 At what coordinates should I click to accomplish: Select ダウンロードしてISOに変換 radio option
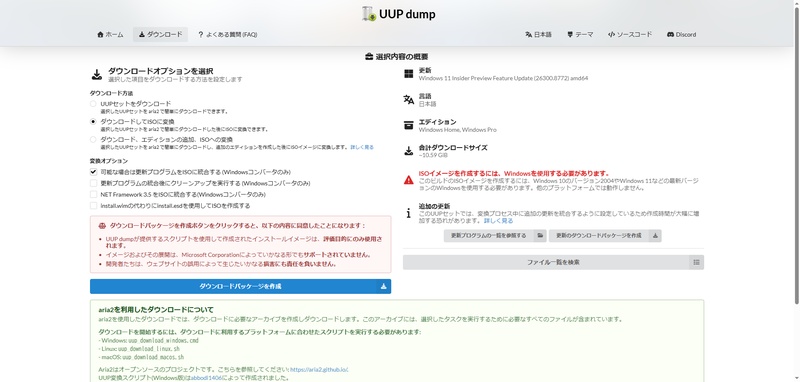coord(93,122)
